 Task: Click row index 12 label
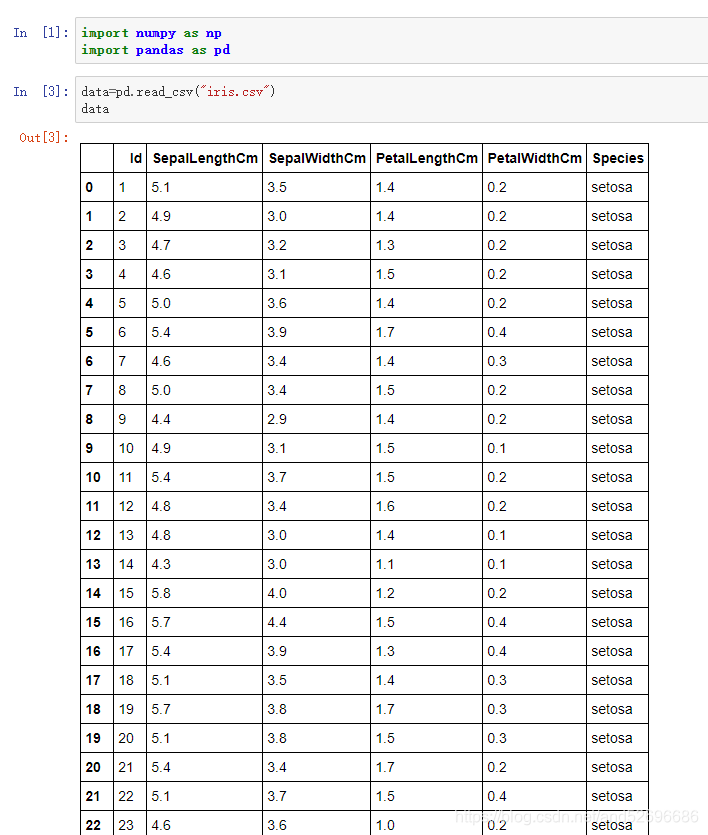pyautogui.click(x=93, y=535)
